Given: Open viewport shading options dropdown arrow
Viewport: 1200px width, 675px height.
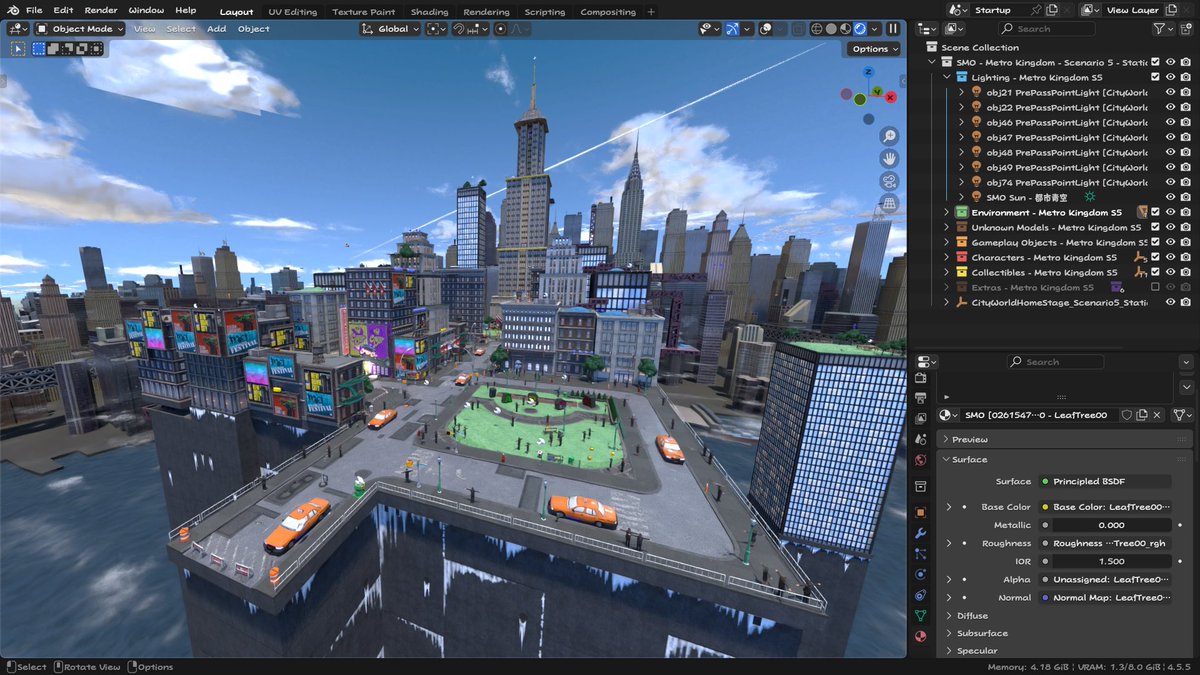Looking at the screenshot, I should (874, 29).
